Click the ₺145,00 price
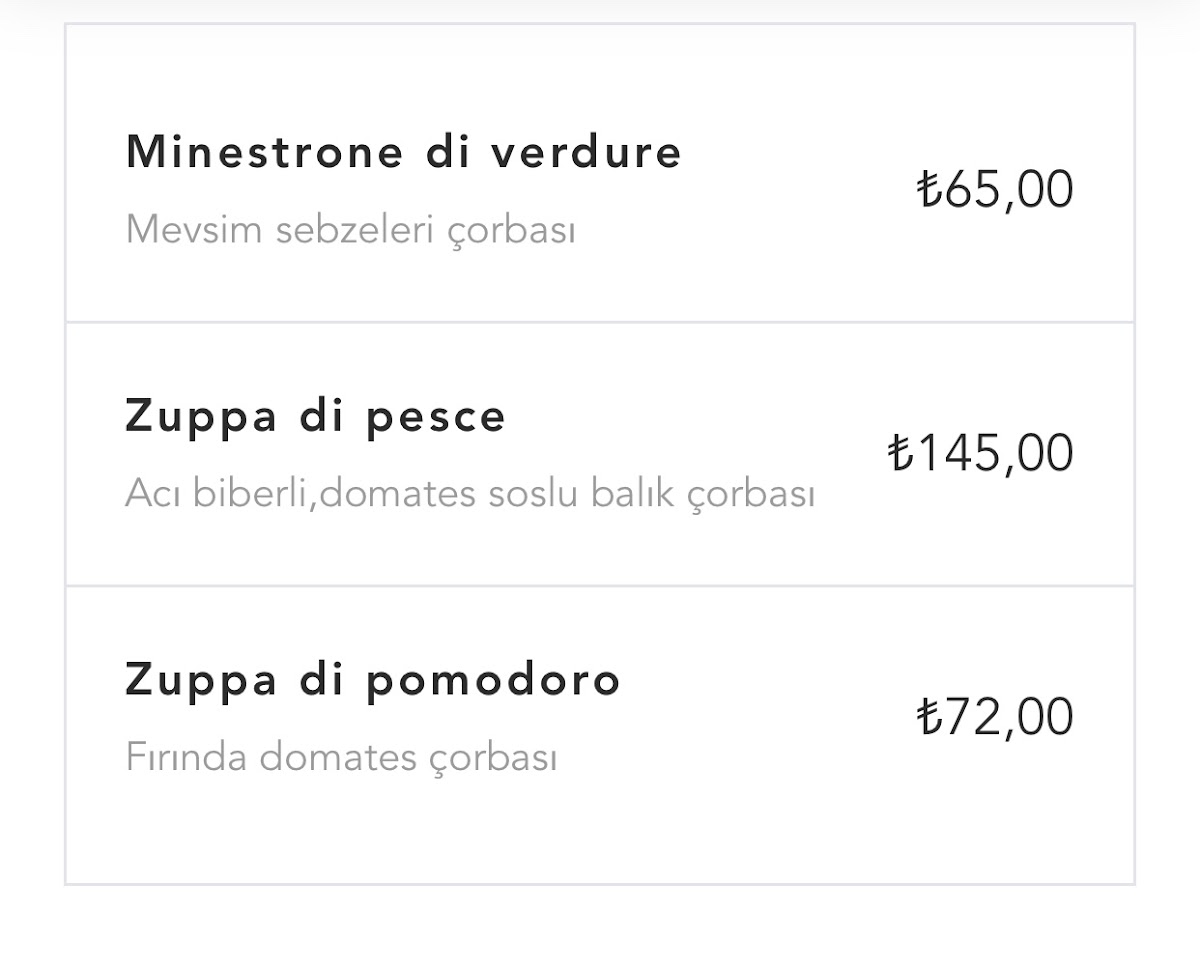The width and height of the screenshot is (1200, 970). (x=980, y=452)
